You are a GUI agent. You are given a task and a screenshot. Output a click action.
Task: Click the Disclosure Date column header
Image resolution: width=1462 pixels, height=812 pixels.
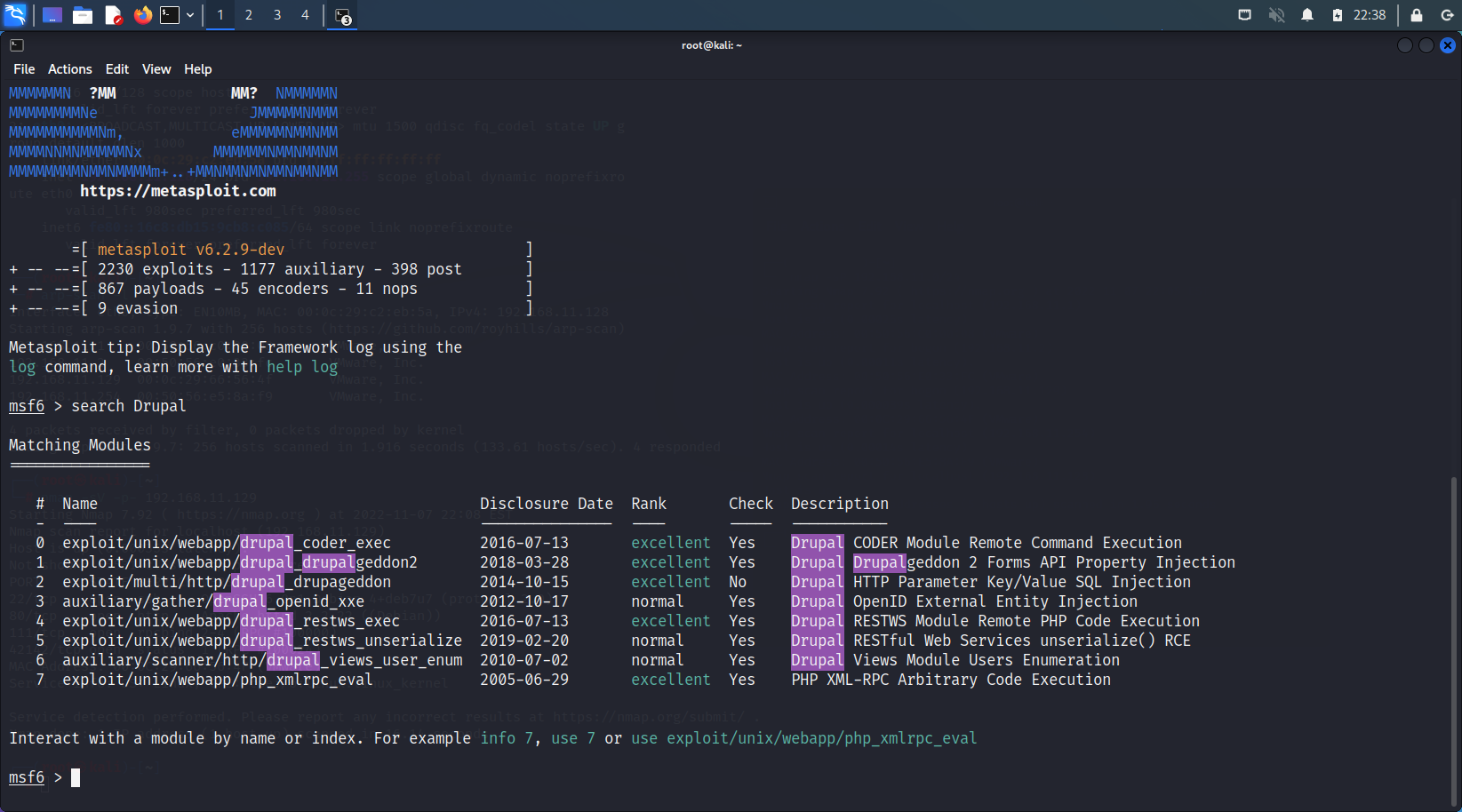coord(547,504)
